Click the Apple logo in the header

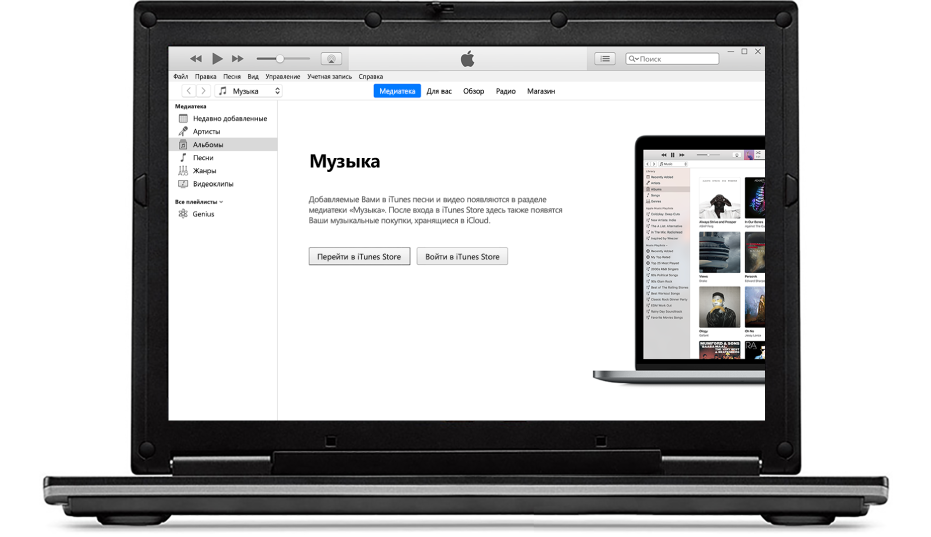coord(467,59)
